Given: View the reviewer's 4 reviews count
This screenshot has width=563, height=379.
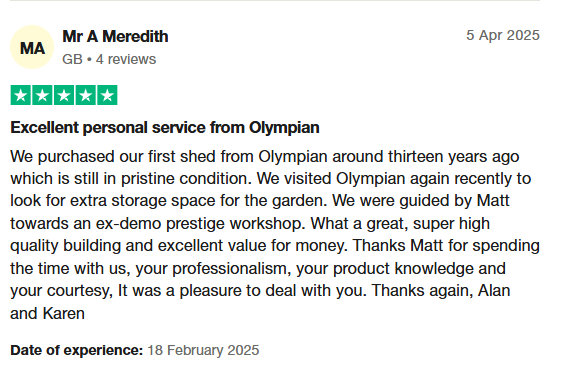Looking at the screenshot, I should 126,59.
